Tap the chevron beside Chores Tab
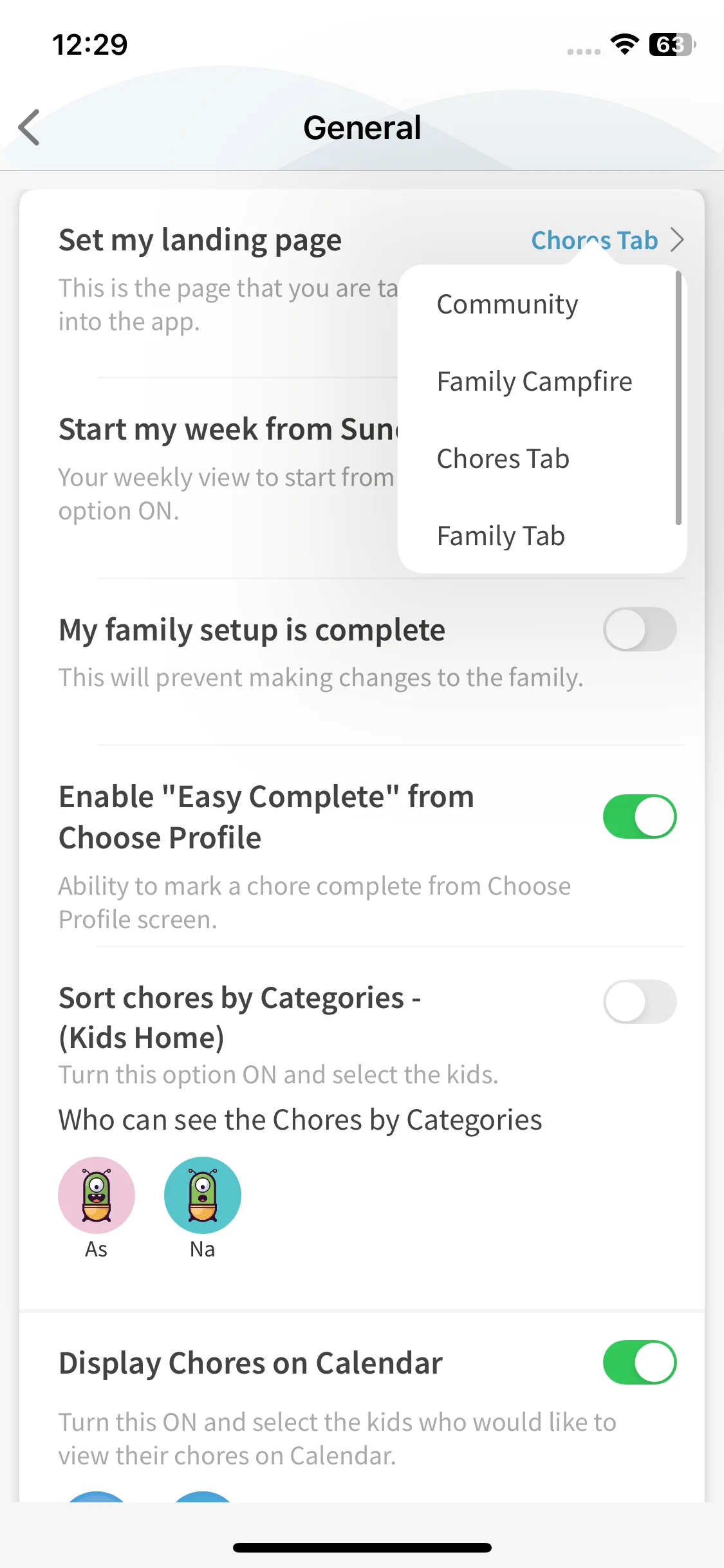 click(677, 240)
